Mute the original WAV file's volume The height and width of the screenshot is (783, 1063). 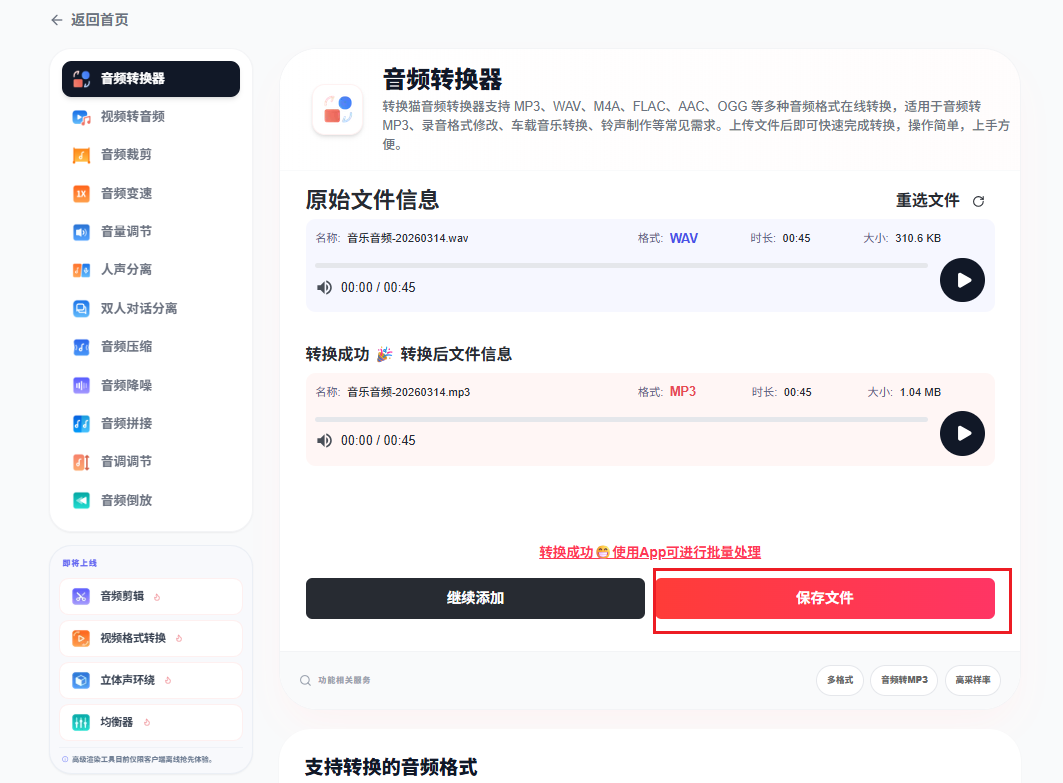point(325,287)
